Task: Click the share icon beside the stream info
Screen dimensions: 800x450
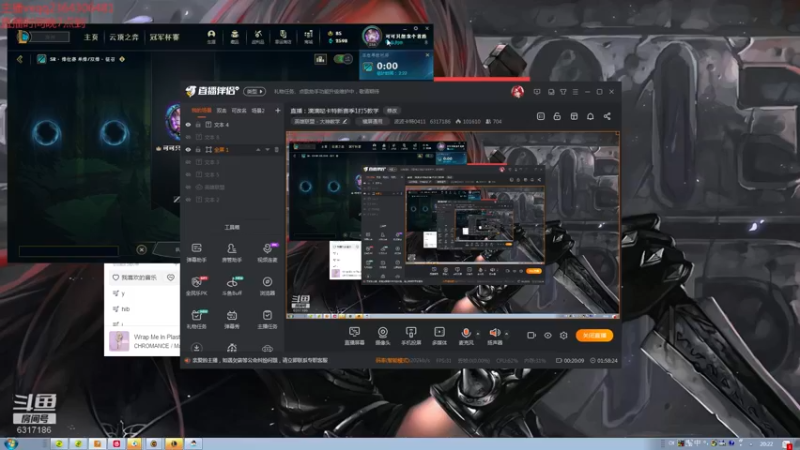Action: coord(607,116)
